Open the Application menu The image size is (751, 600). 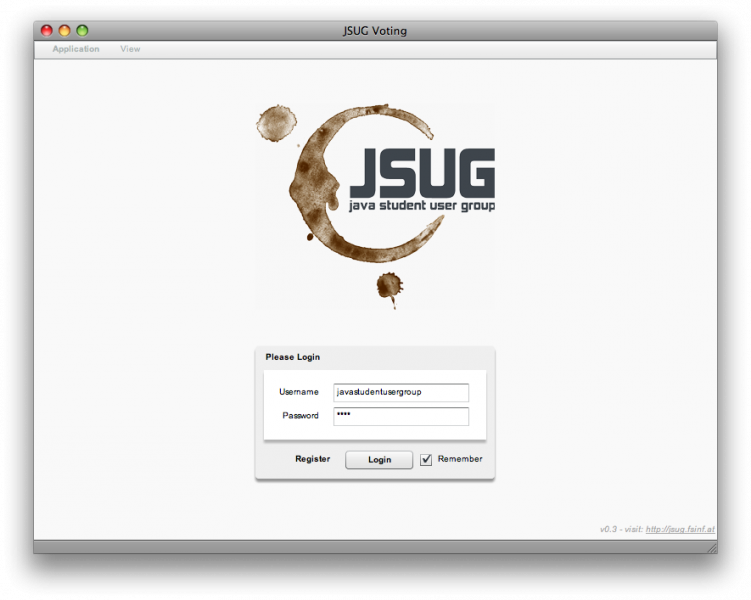[x=76, y=49]
